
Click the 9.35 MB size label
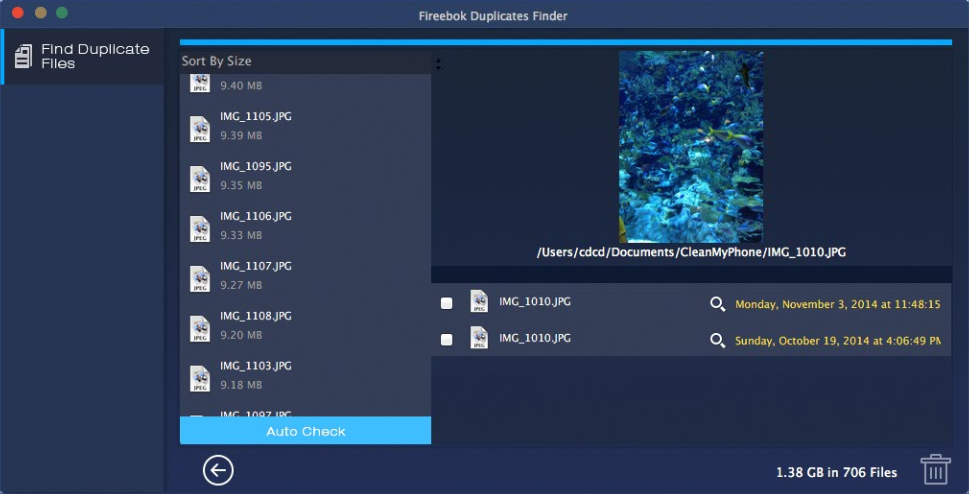pyautogui.click(x=241, y=185)
